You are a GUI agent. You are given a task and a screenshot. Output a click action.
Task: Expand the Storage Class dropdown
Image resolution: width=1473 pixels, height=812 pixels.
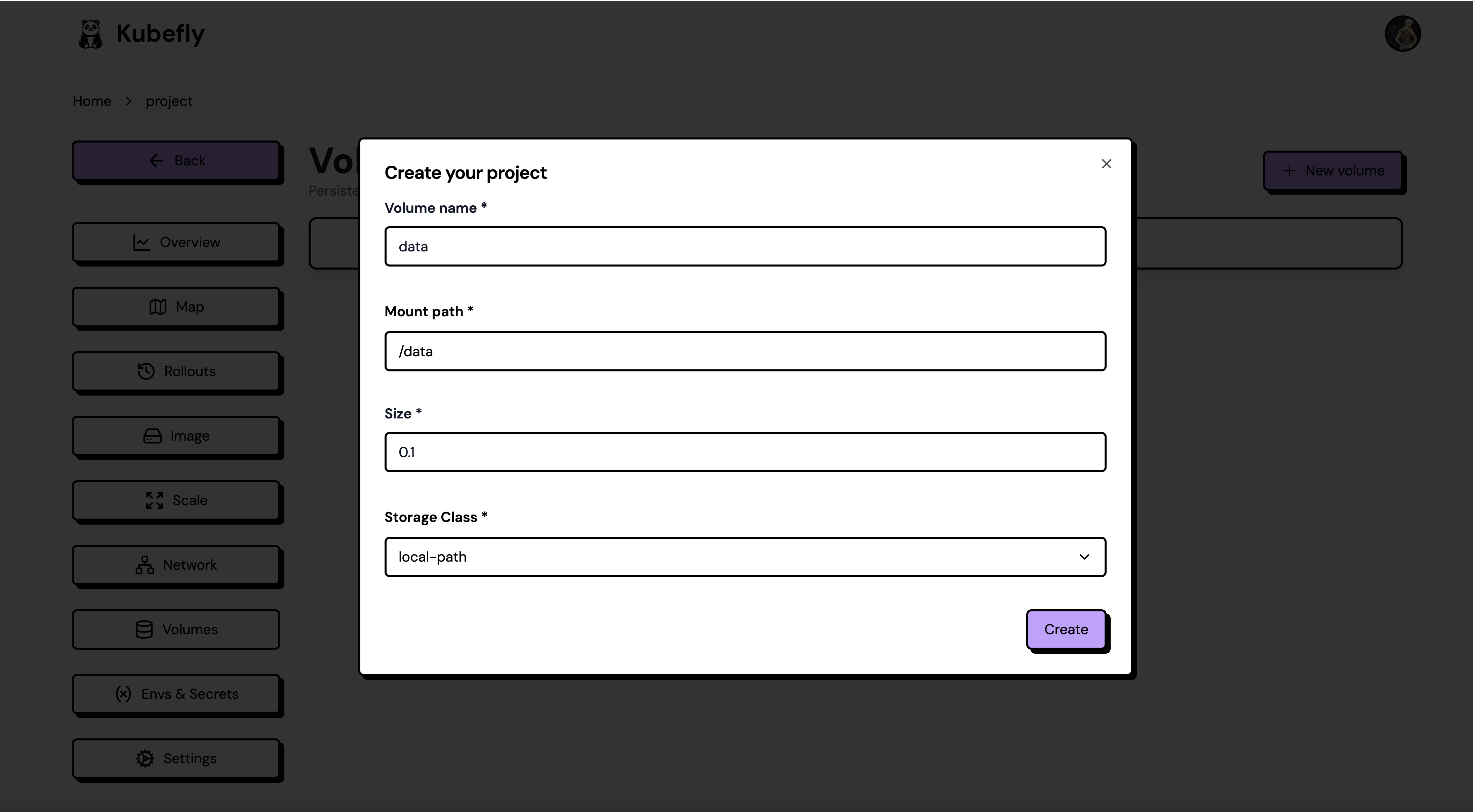pyautogui.click(x=745, y=557)
